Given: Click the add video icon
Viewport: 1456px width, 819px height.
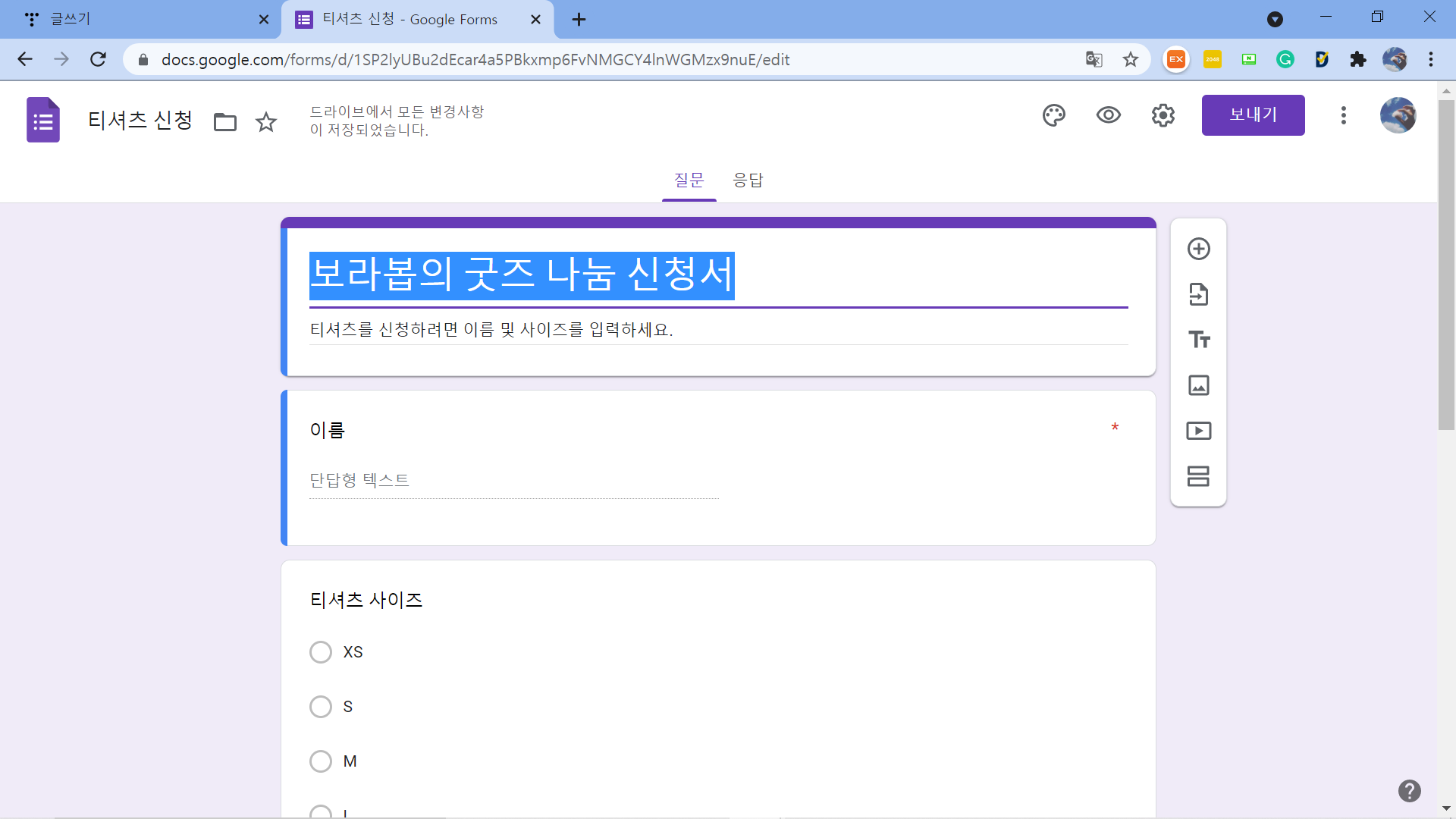Looking at the screenshot, I should click(x=1198, y=431).
